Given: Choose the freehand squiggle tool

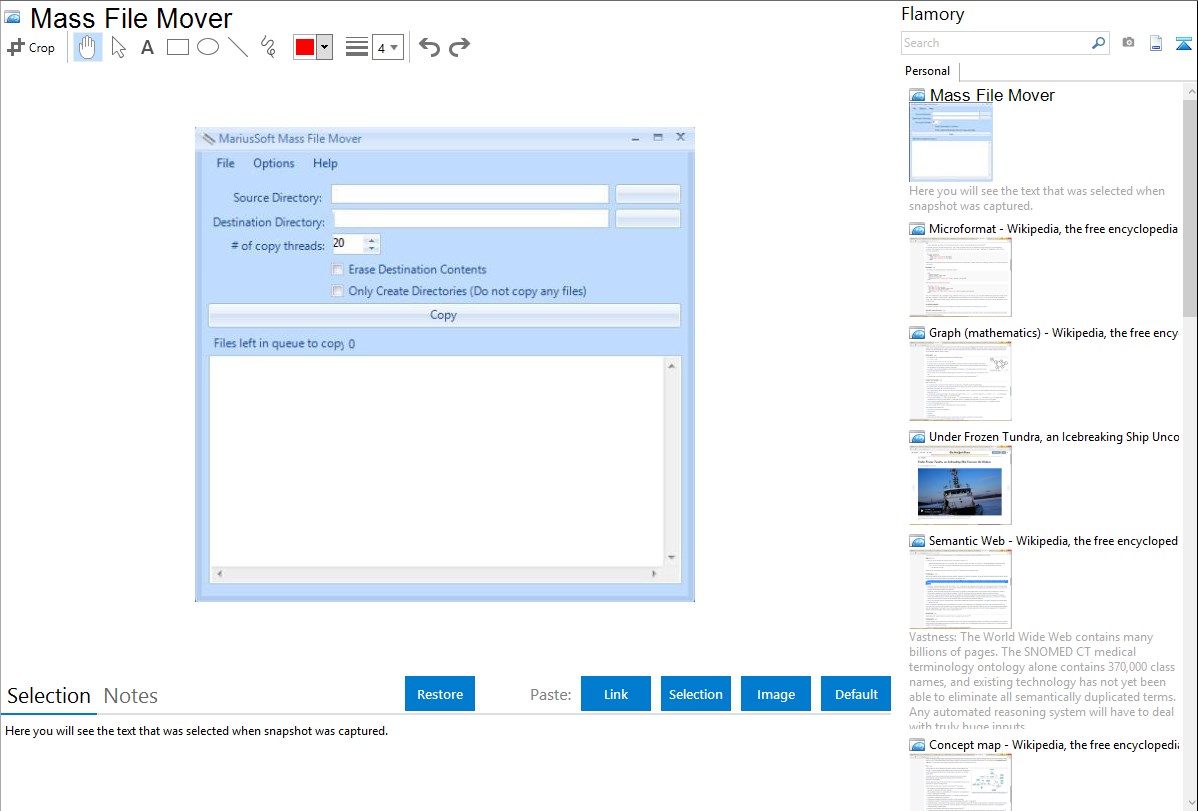Looking at the screenshot, I should 268,47.
